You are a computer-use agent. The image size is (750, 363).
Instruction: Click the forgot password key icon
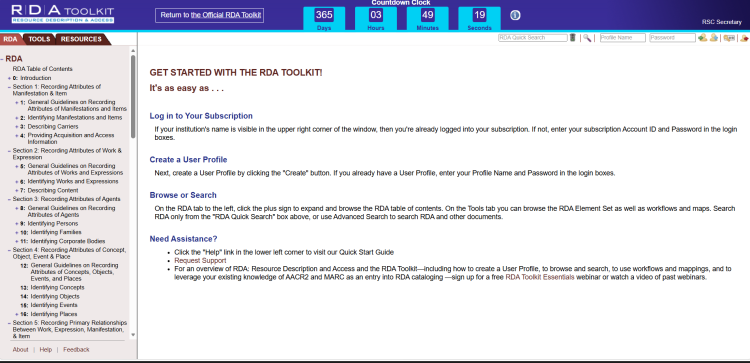729,38
